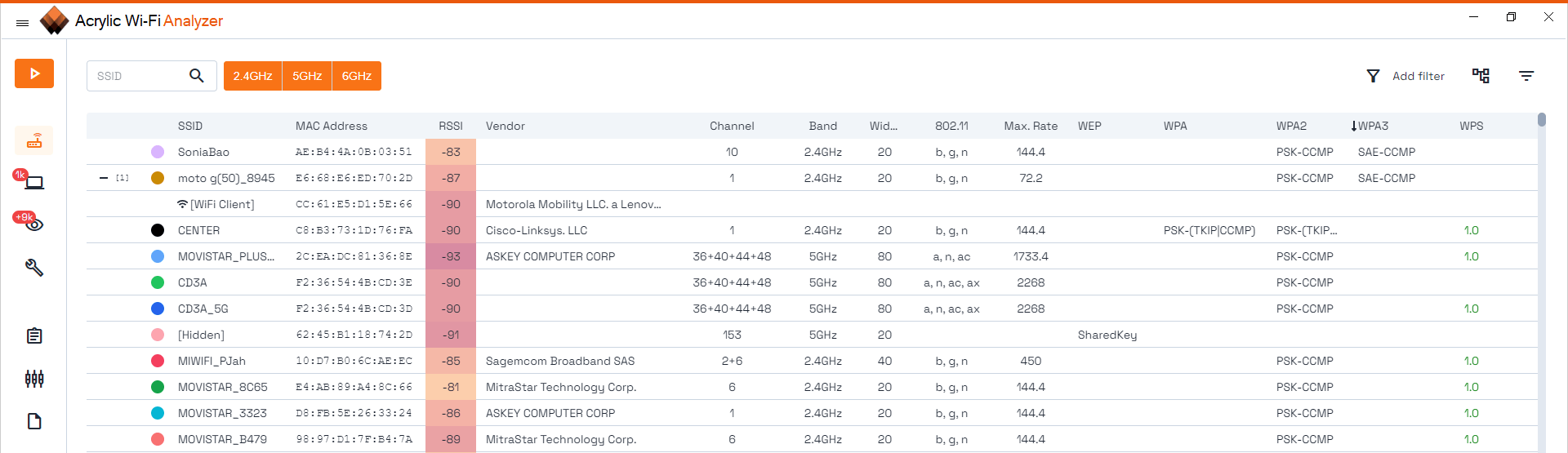The height and width of the screenshot is (453, 1568).
Task: Sort by Band column header
Action: tap(823, 126)
